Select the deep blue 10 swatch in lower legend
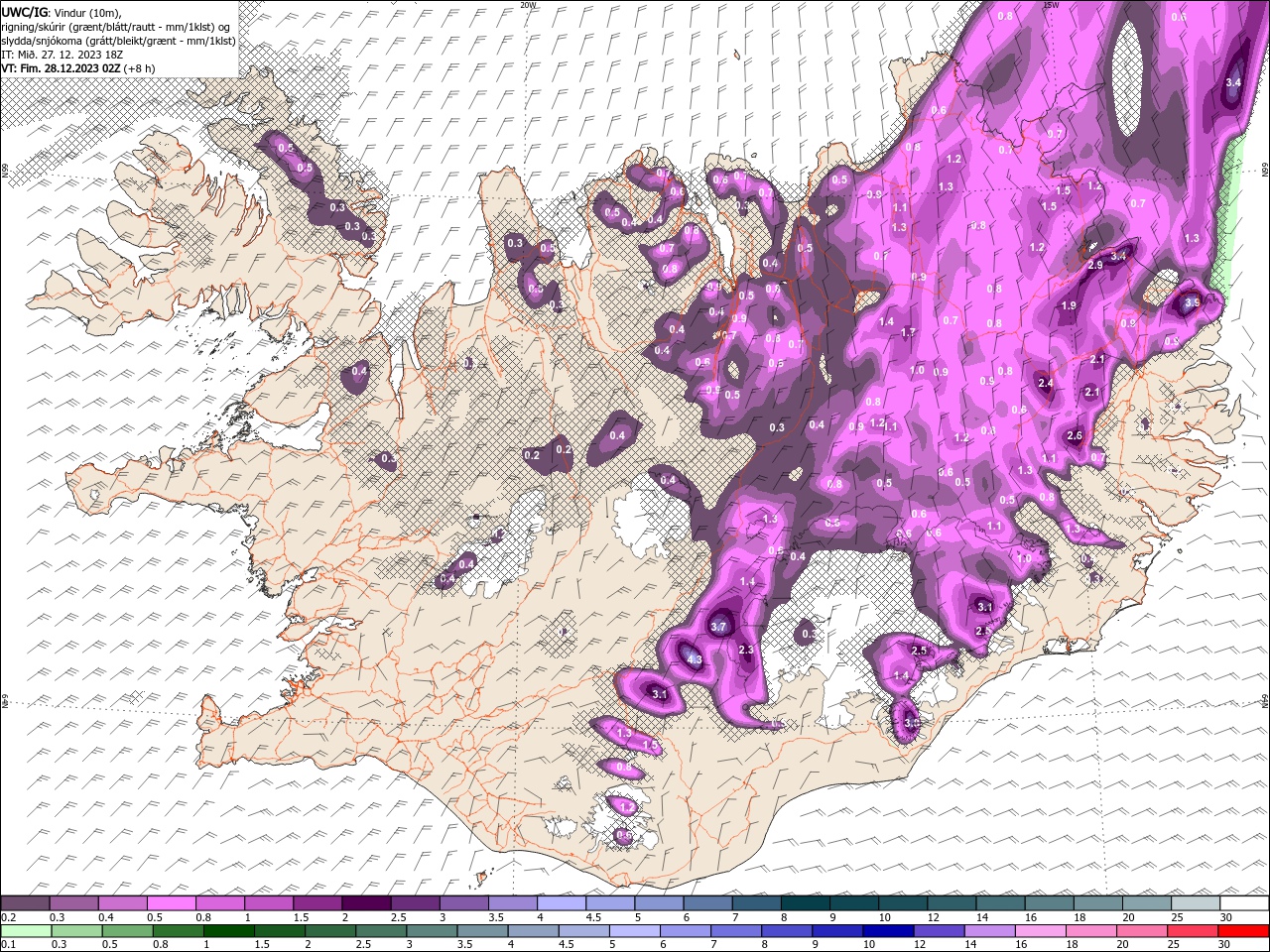1270x952 pixels. click(x=887, y=930)
